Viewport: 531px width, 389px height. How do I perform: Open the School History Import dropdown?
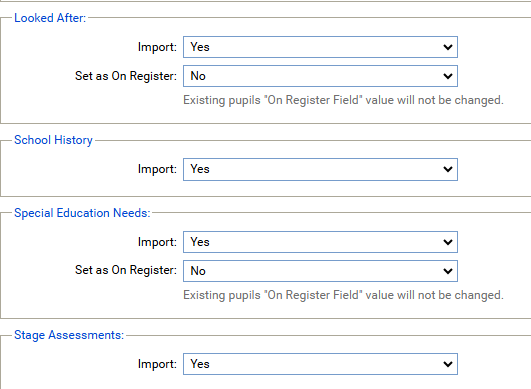point(320,169)
